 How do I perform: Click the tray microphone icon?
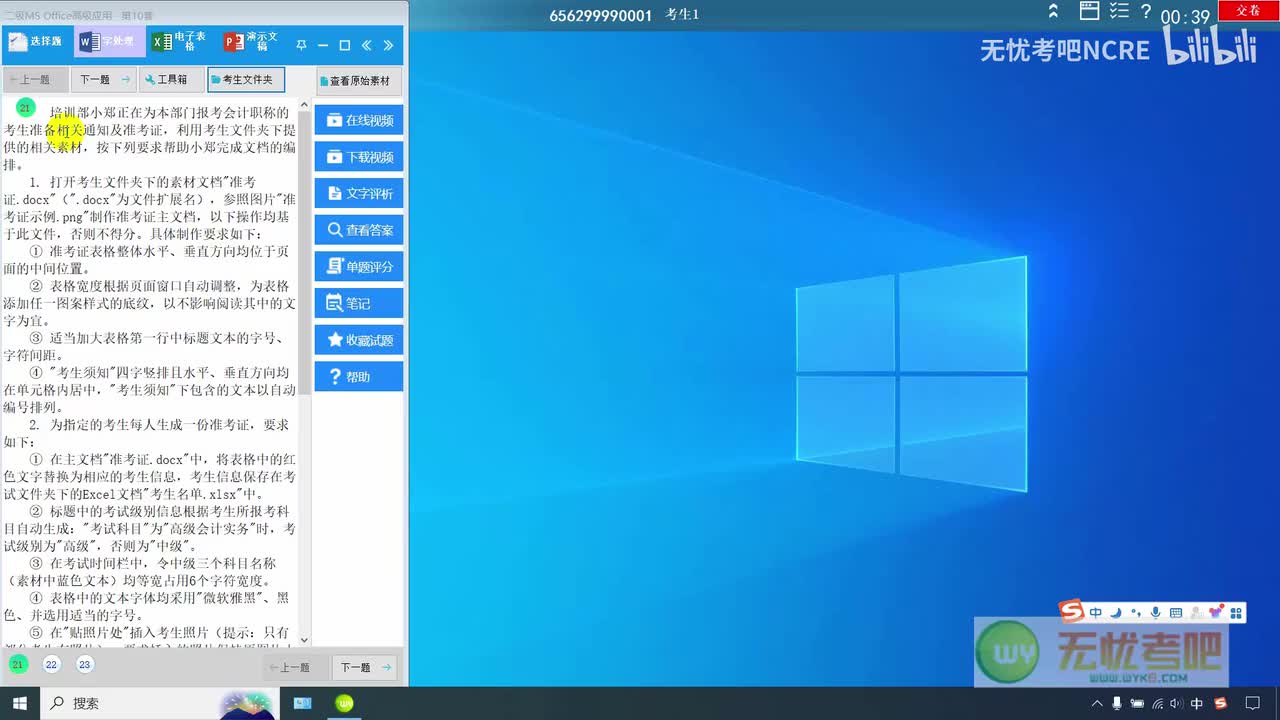(1117, 704)
